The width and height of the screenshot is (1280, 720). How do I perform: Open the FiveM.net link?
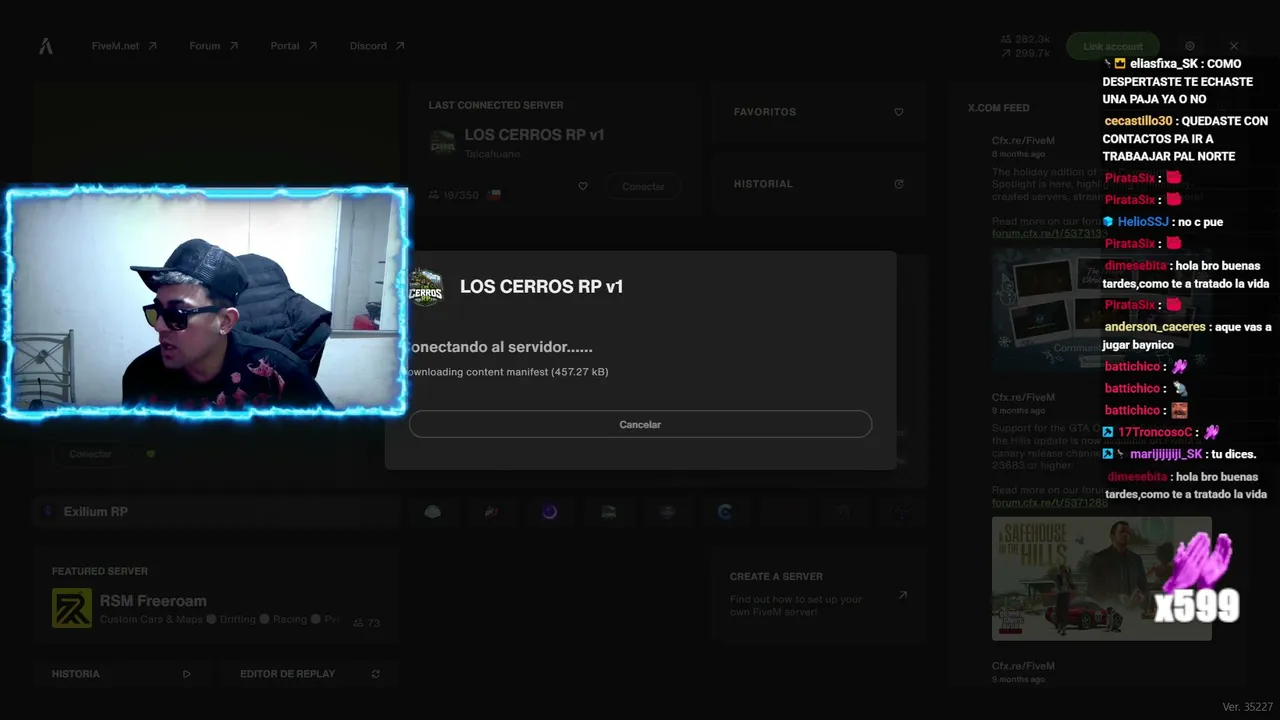pyautogui.click(x=124, y=46)
